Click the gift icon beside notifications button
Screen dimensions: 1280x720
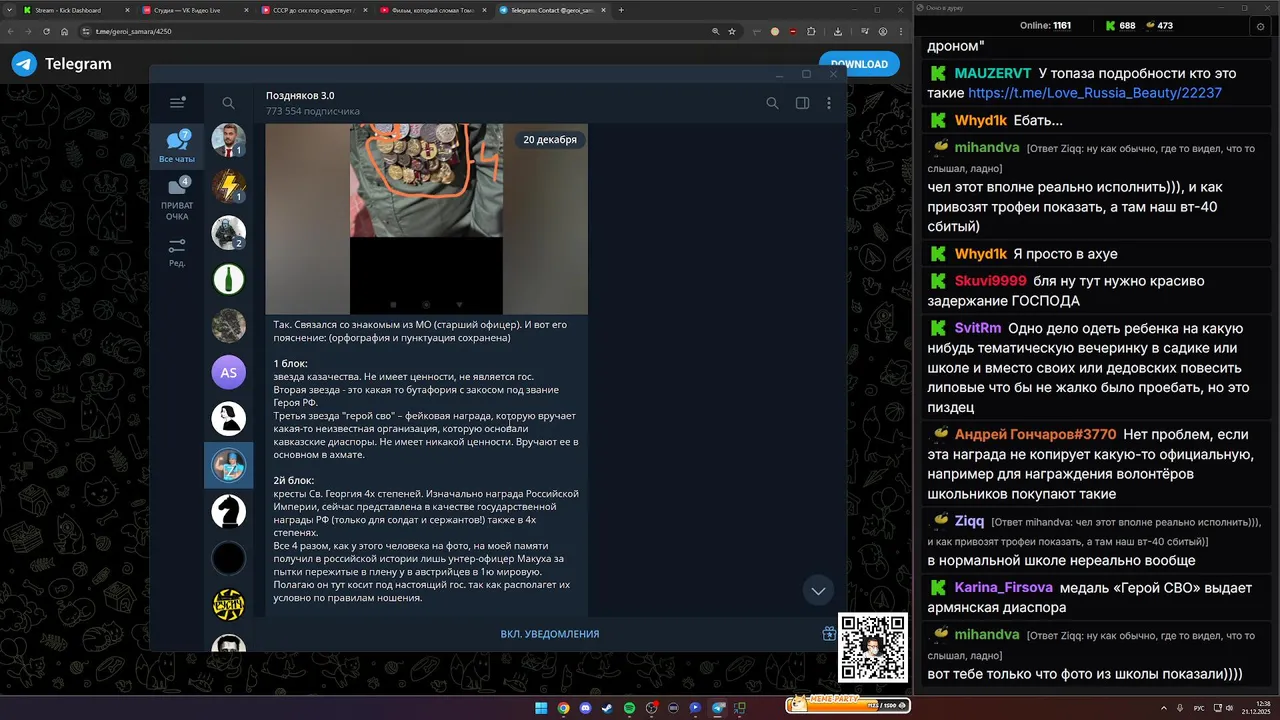(829, 633)
